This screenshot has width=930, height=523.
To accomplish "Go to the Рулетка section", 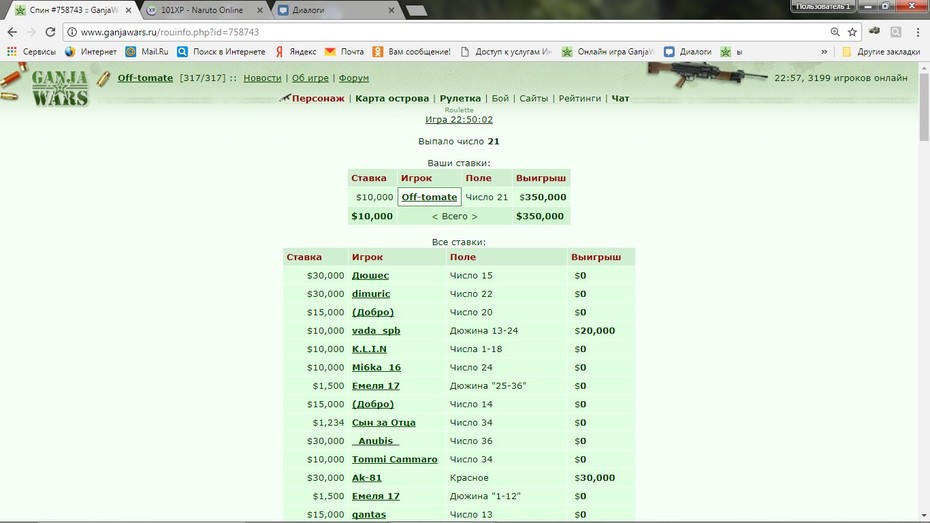I will [x=460, y=98].
